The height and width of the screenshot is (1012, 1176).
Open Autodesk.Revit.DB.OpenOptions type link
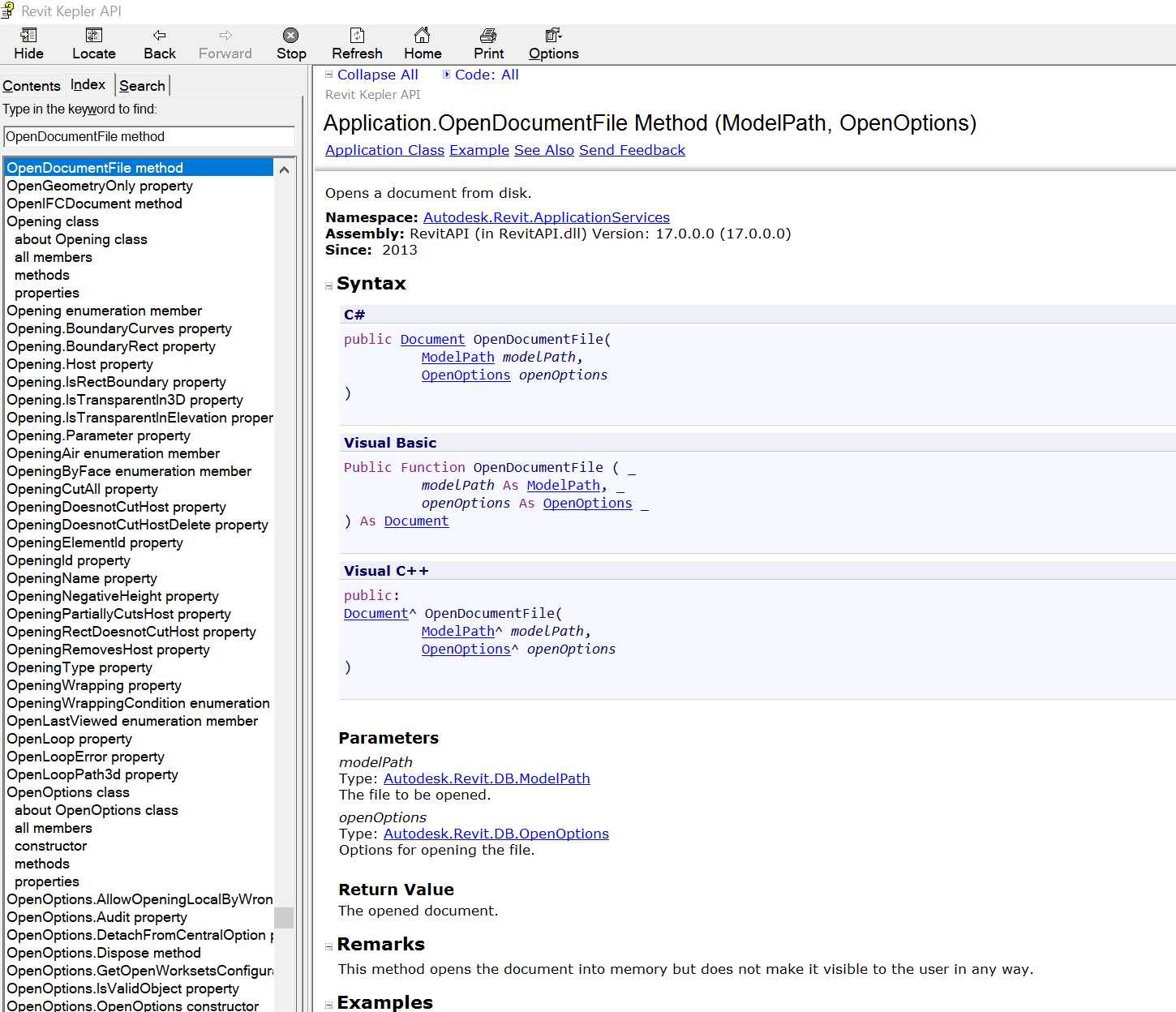496,834
